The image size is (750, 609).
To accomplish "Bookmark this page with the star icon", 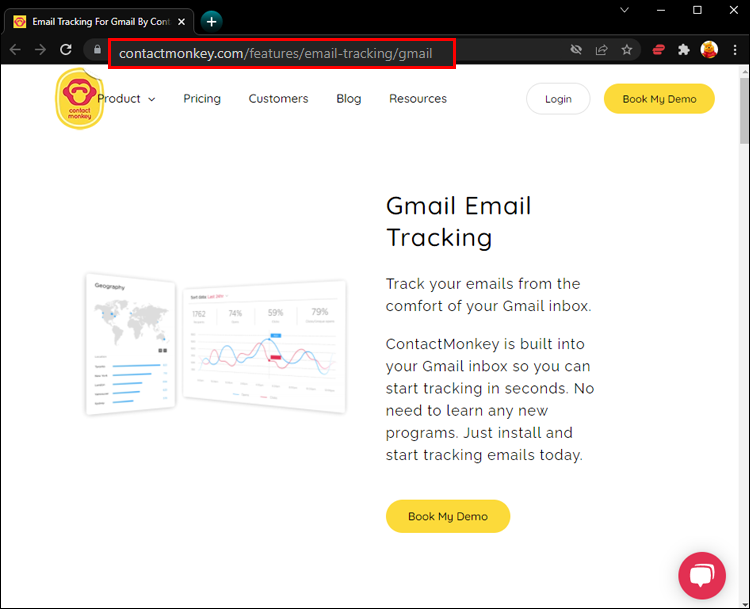I will click(x=627, y=50).
